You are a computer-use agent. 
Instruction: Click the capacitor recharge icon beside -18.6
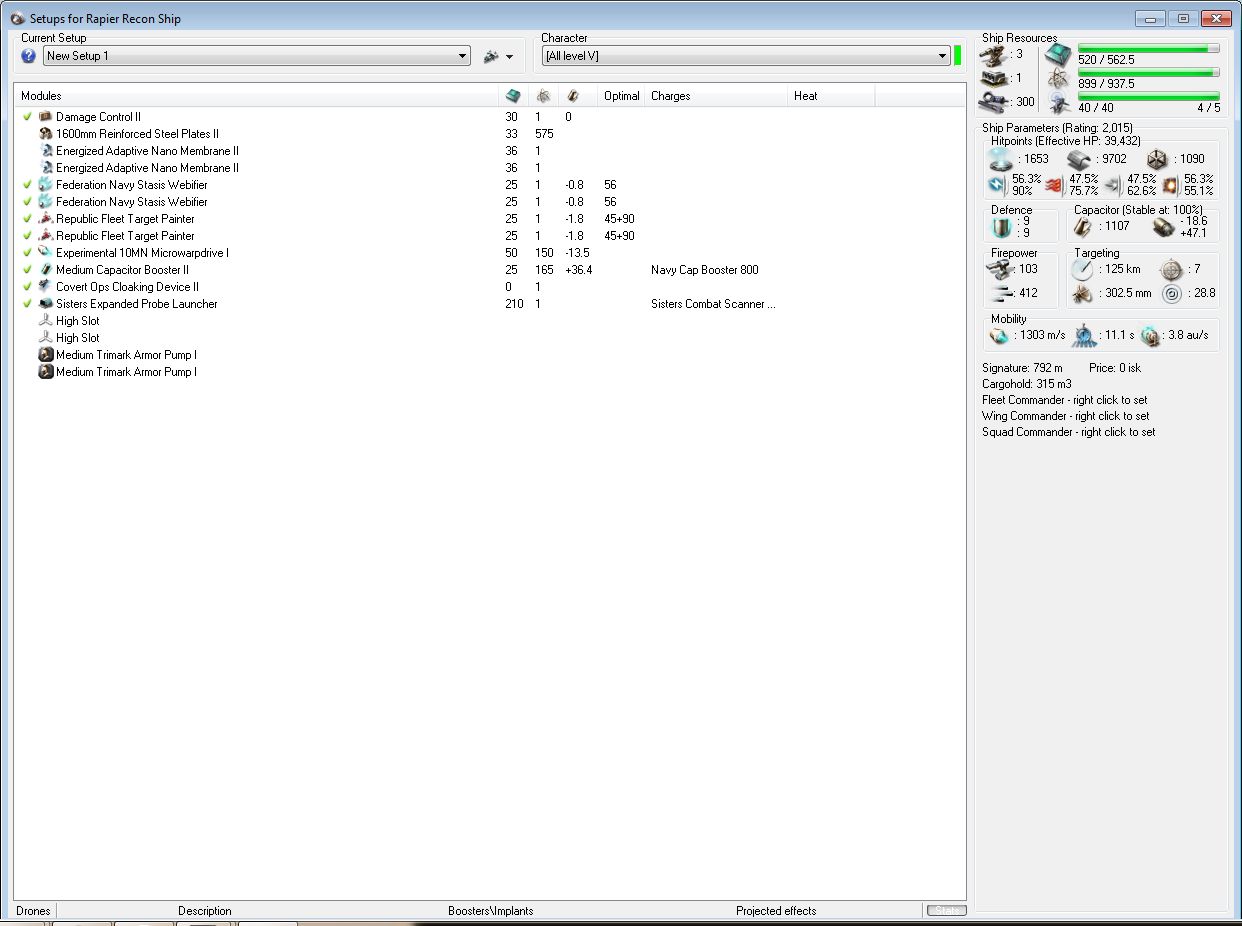(x=1162, y=228)
